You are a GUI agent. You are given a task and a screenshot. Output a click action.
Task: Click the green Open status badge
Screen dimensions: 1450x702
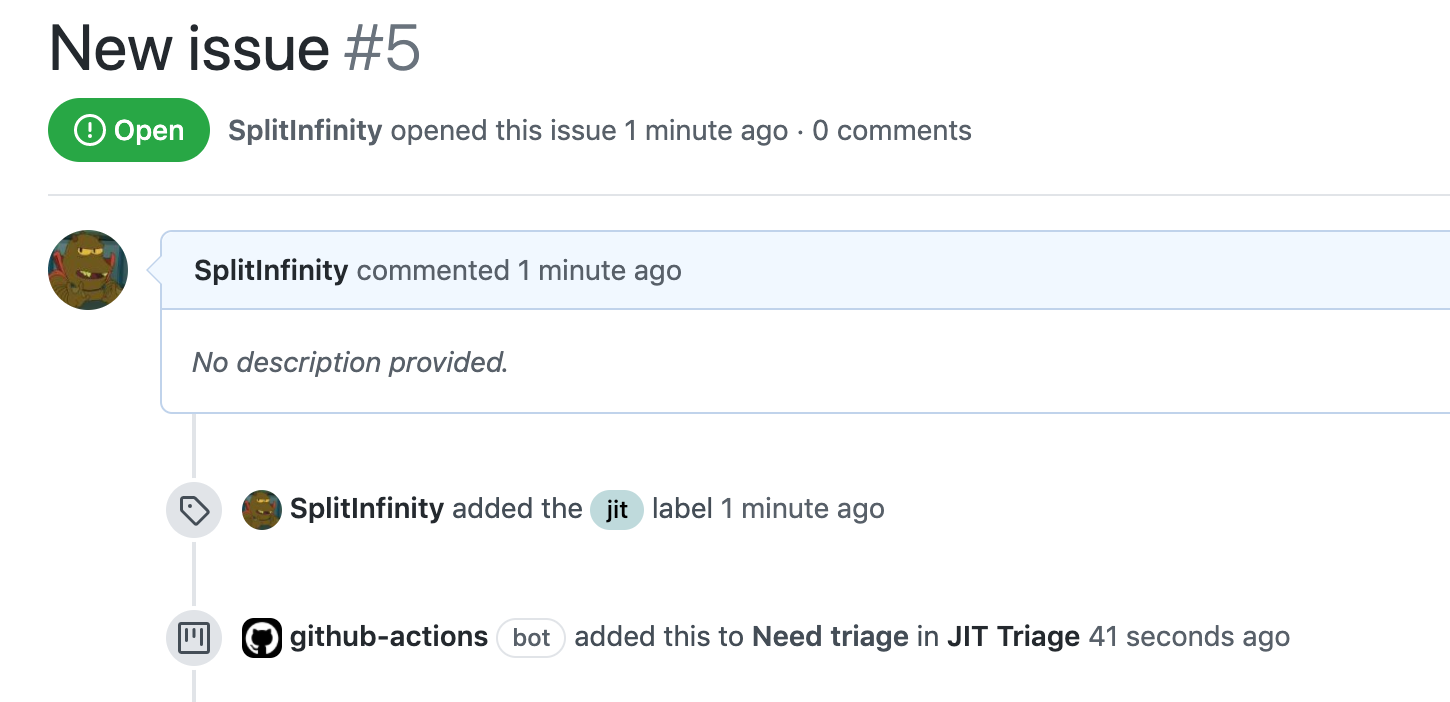click(129, 130)
